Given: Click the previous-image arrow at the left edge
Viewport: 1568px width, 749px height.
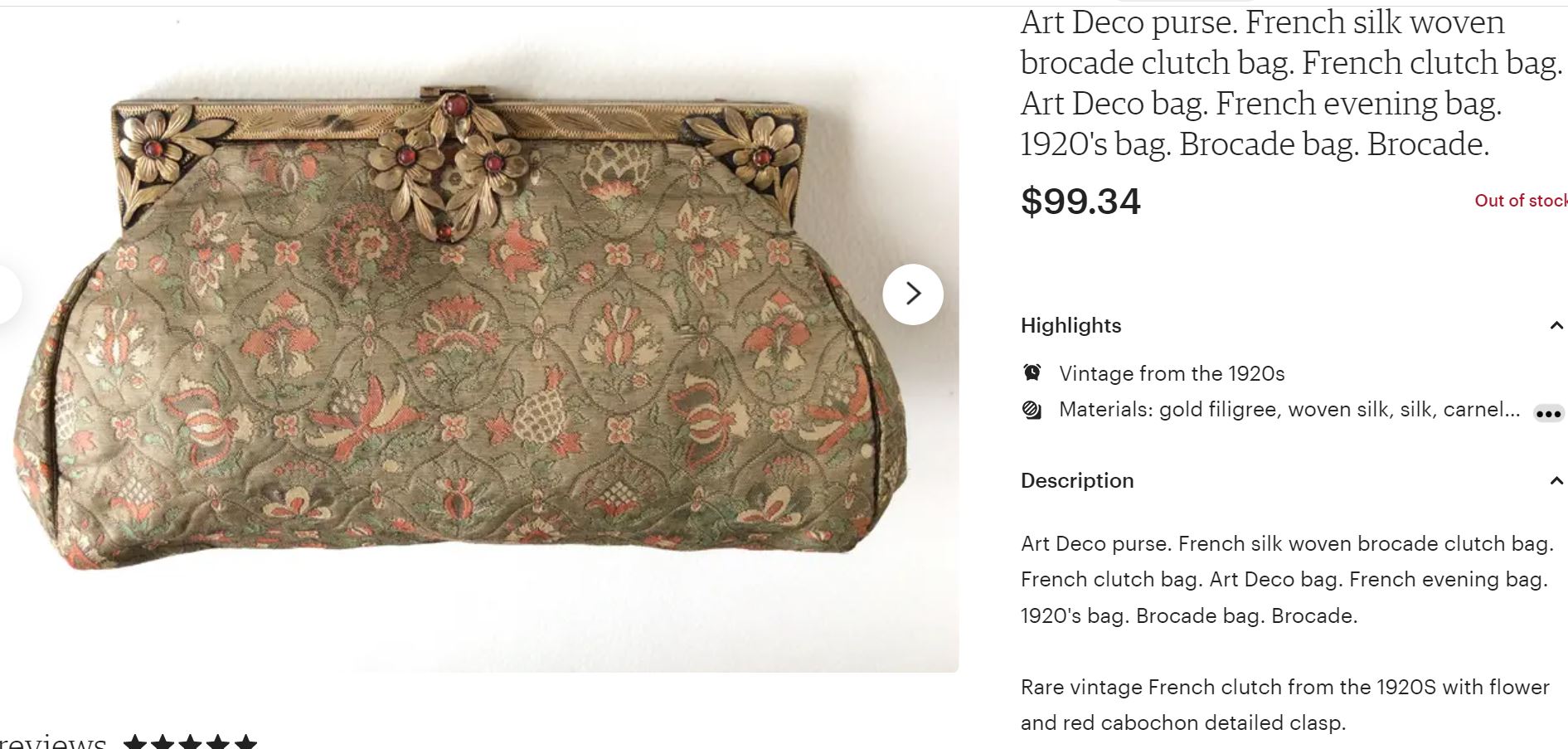Looking at the screenshot, I should [x=7, y=293].
